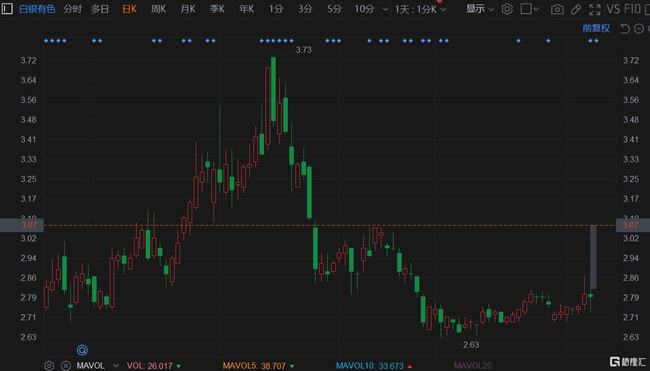Zoom out with the minus circle icon
The width and height of the screenshot is (650, 371).
point(639,29)
